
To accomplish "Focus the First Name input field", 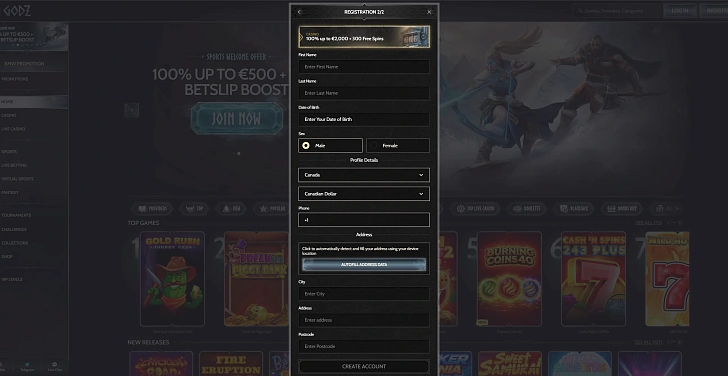I will [364, 67].
